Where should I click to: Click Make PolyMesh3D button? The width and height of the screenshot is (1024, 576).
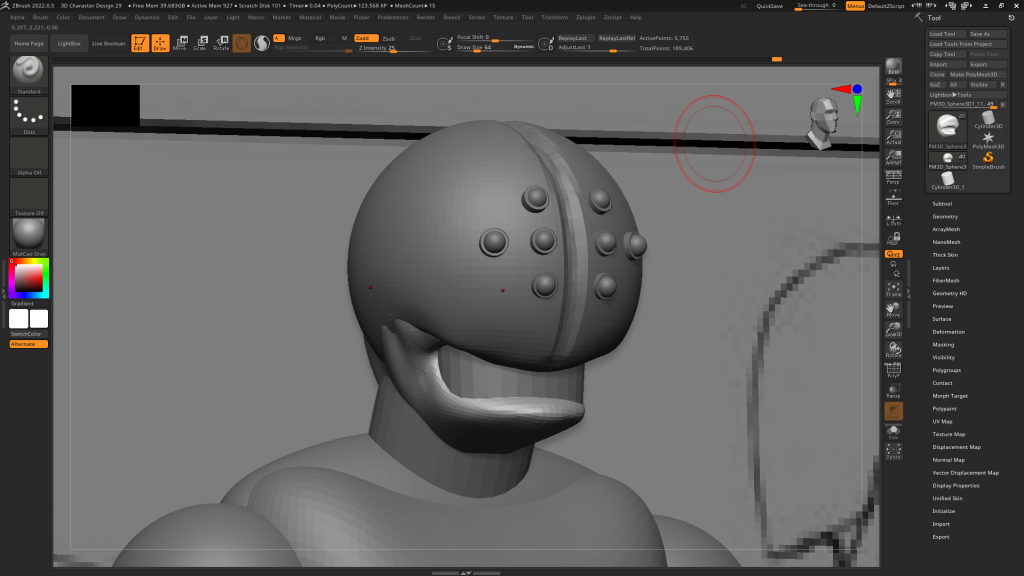click(978, 75)
